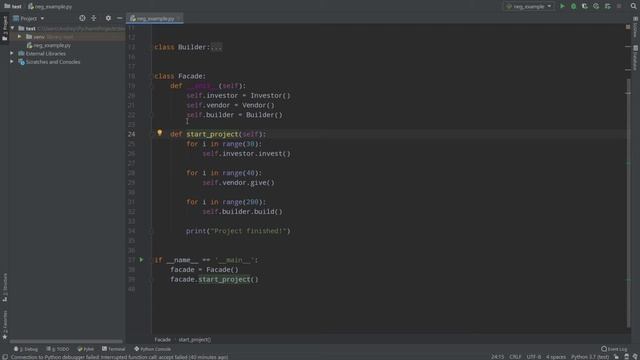Image resolution: width=640 pixels, height=360 pixels.
Task: Open the Structure vertical sidebar tab
Action: click(4, 288)
